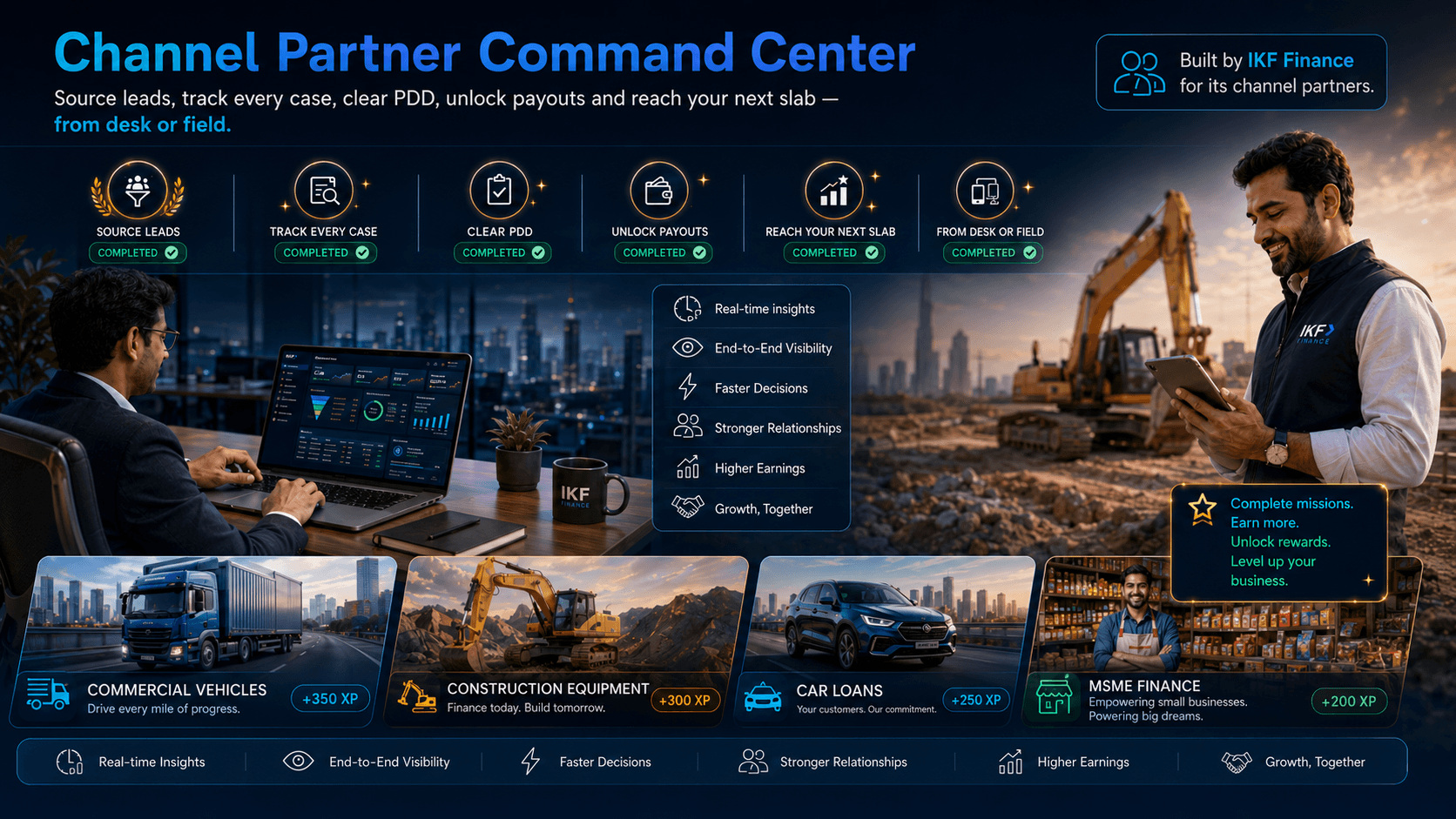Screen dimensions: 1456x819
Task: Click the Unlock Payouts wallet icon
Action: pos(659,190)
